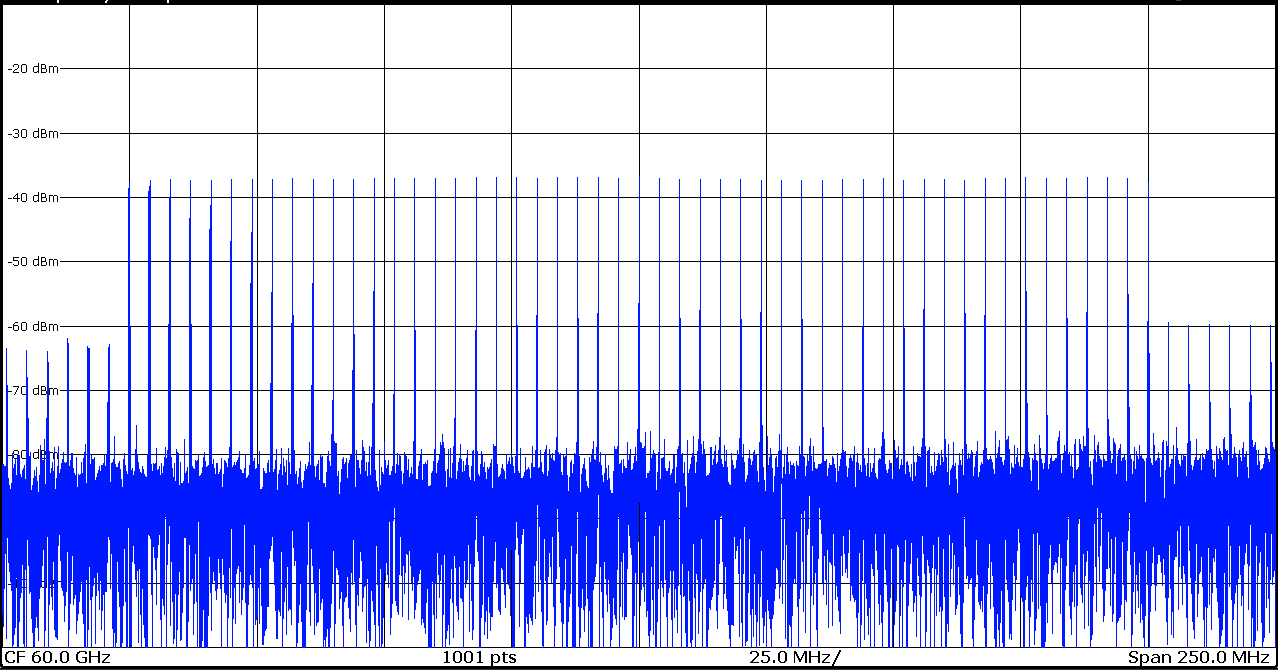Select the 25.0 MHz/ per-division label
This screenshot has height=670, width=1278.
click(795, 658)
